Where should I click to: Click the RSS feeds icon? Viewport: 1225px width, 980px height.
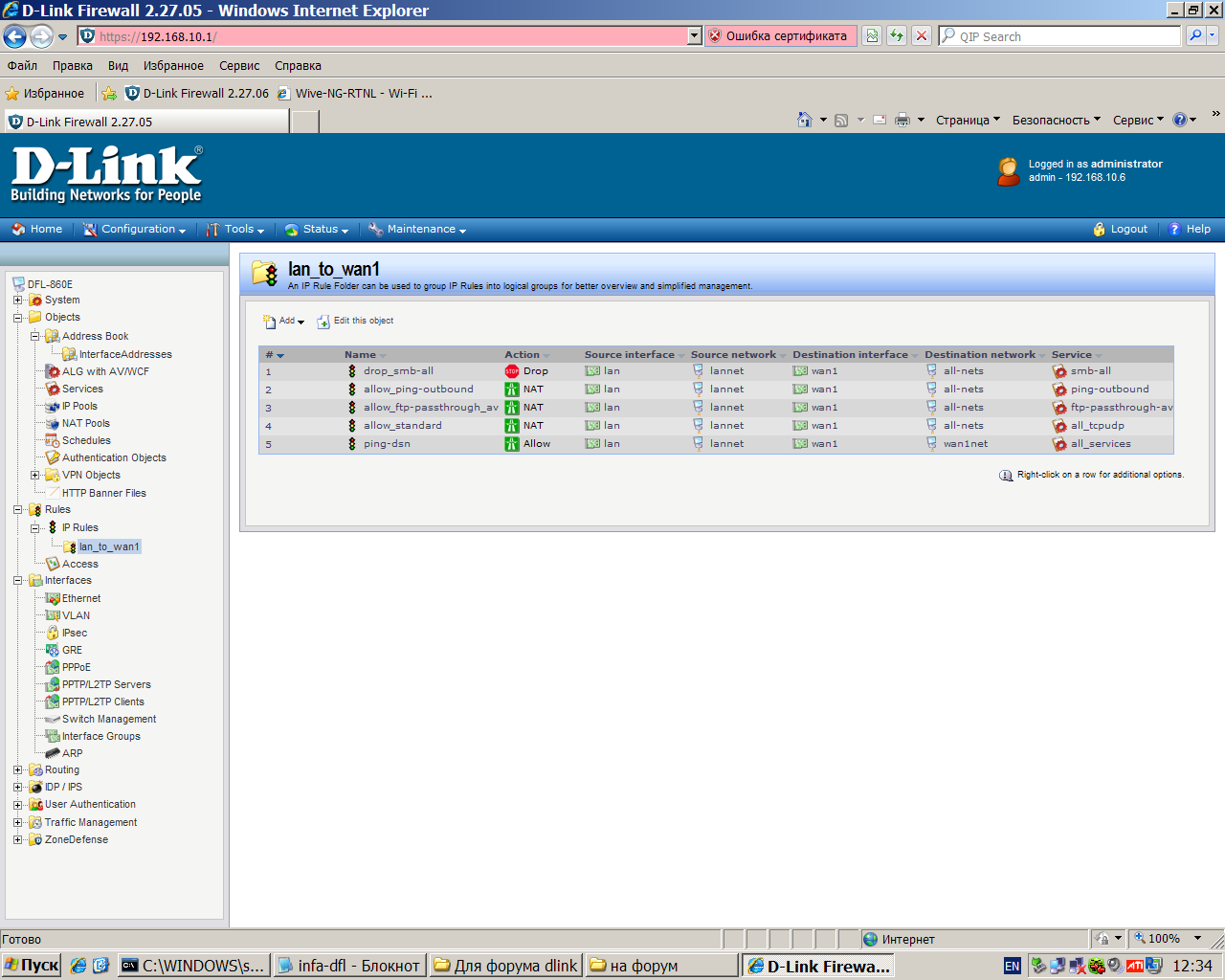click(x=841, y=121)
